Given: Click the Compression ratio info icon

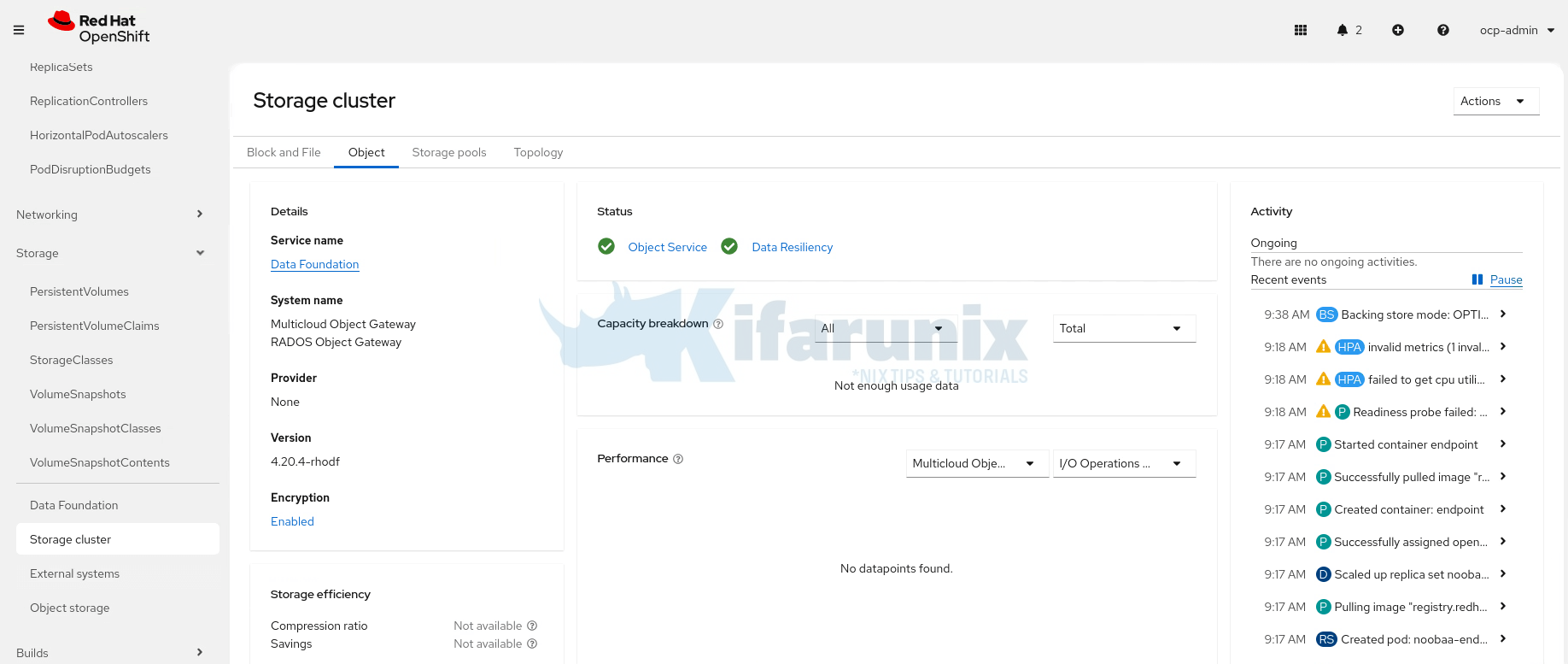Looking at the screenshot, I should 532,626.
